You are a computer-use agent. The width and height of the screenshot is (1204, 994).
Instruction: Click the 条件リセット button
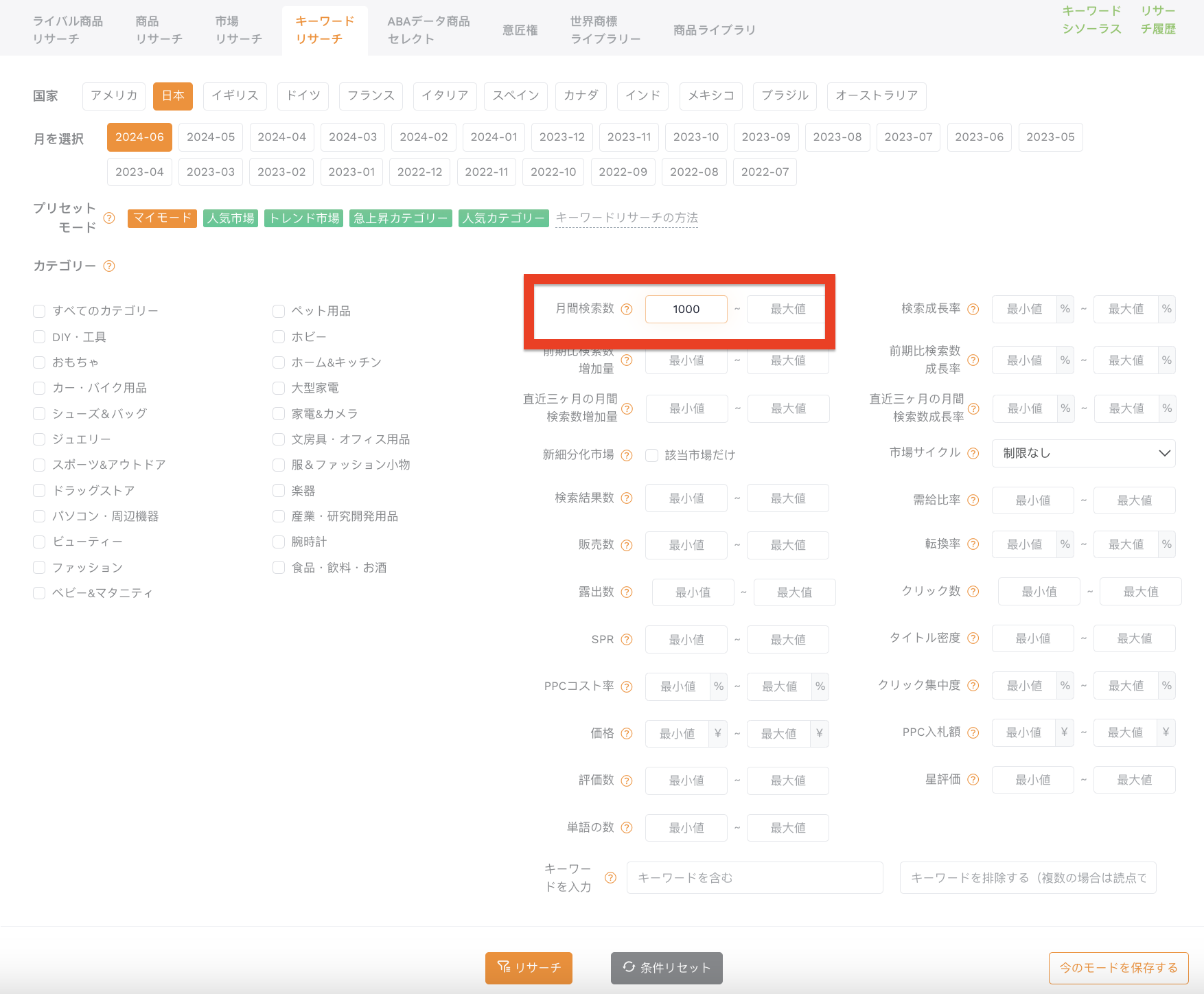(667, 968)
